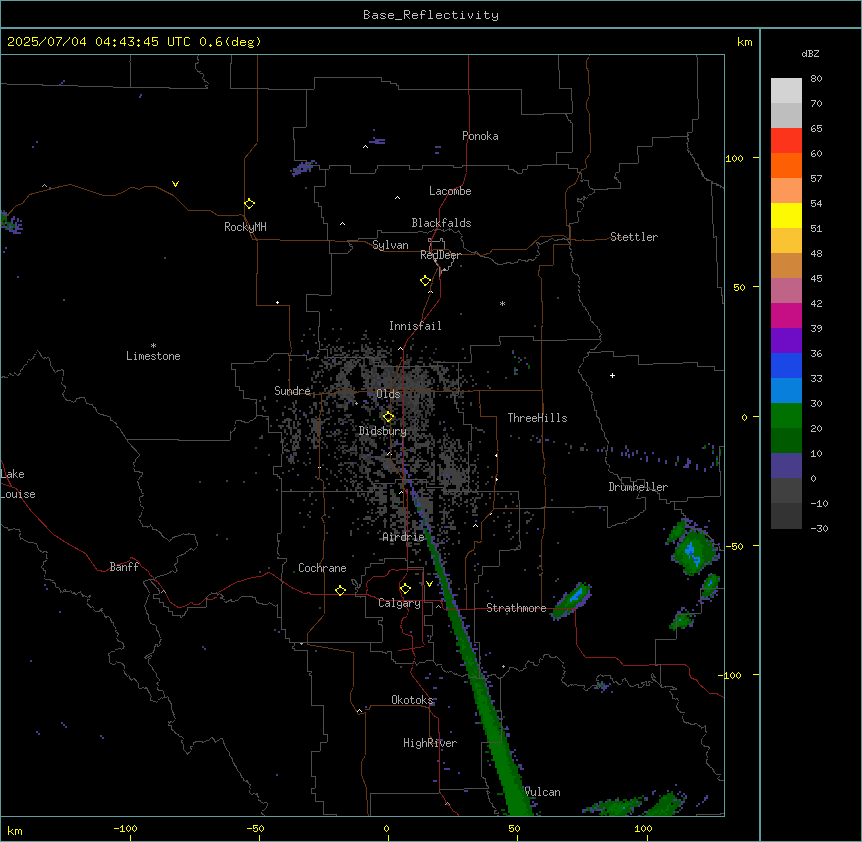Click the Calgary city label

[x=400, y=603]
